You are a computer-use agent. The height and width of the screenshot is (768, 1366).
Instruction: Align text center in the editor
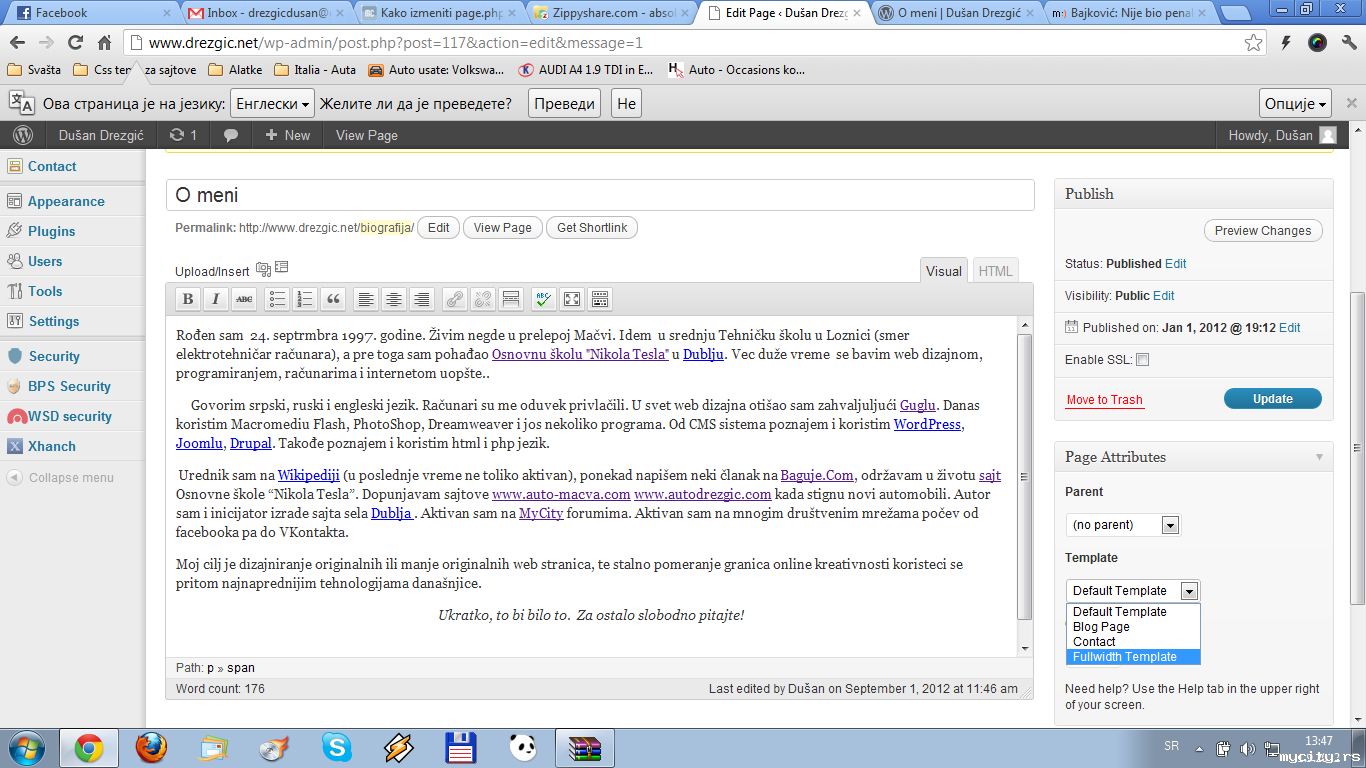[394, 299]
